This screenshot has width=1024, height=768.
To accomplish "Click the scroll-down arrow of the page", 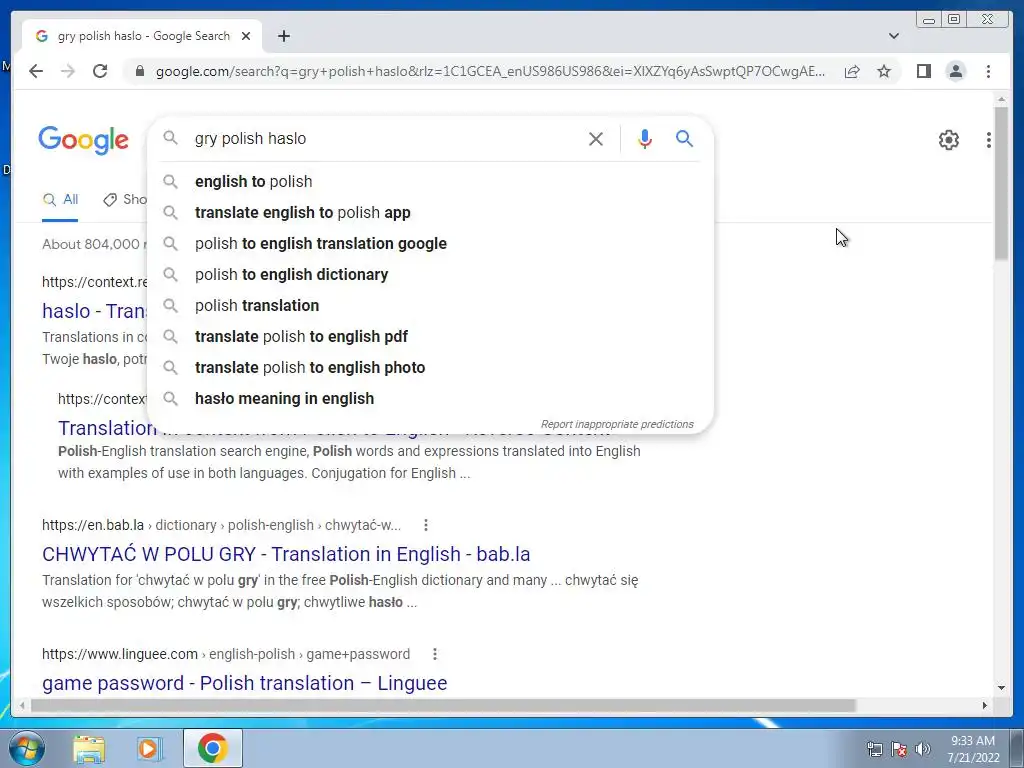I will point(1001,687).
